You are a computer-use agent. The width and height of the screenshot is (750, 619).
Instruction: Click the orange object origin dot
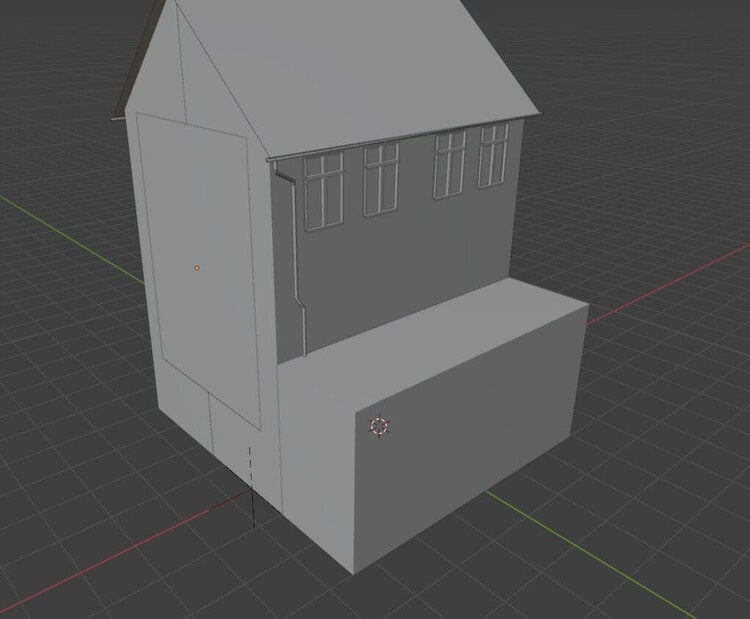click(x=197, y=268)
